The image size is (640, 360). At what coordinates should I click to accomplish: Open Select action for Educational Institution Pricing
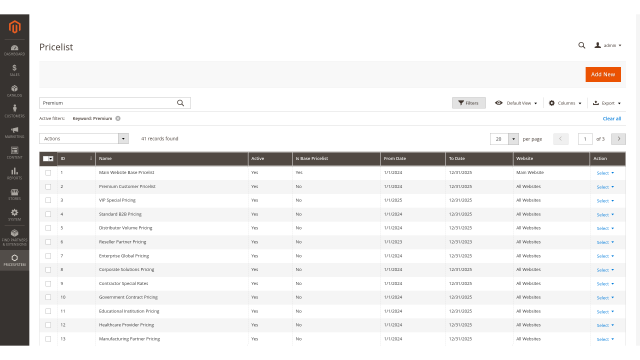605,311
